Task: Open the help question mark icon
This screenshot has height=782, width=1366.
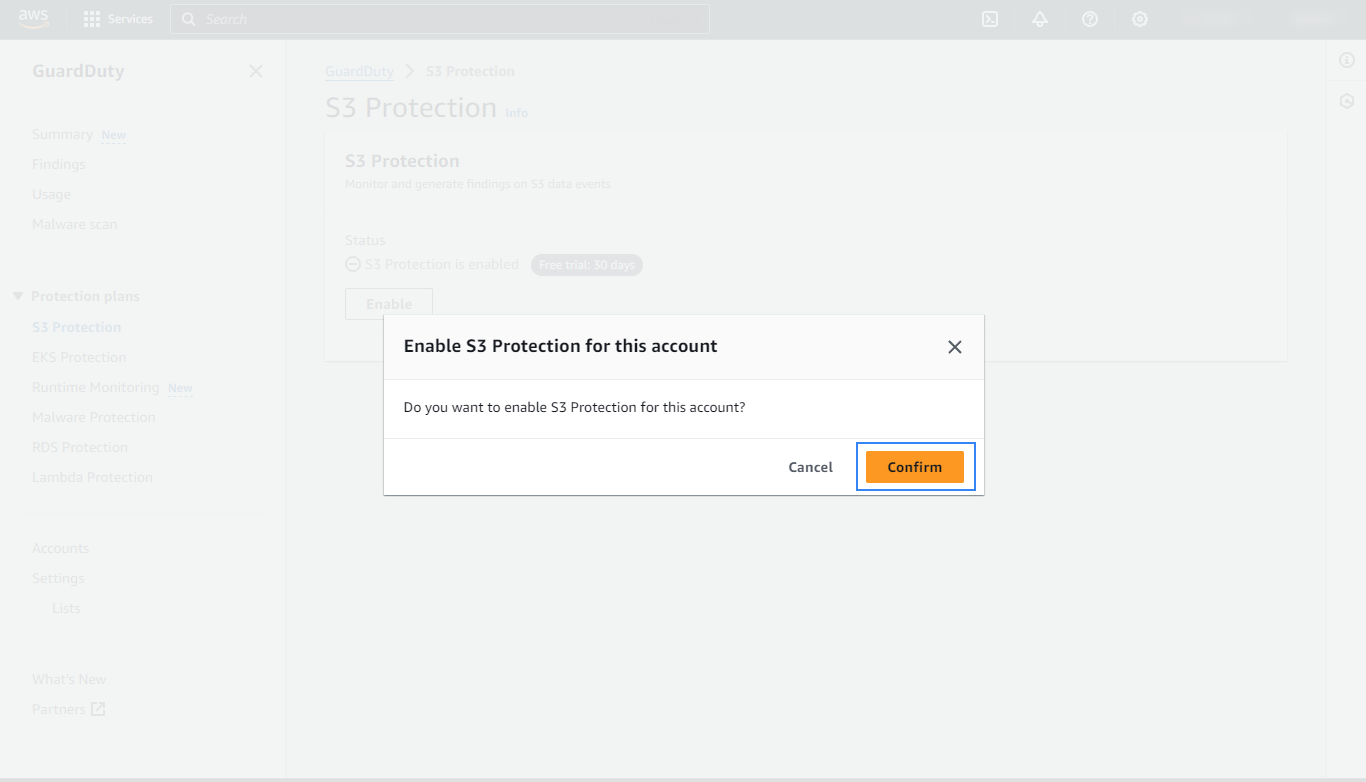Action: 1090,19
